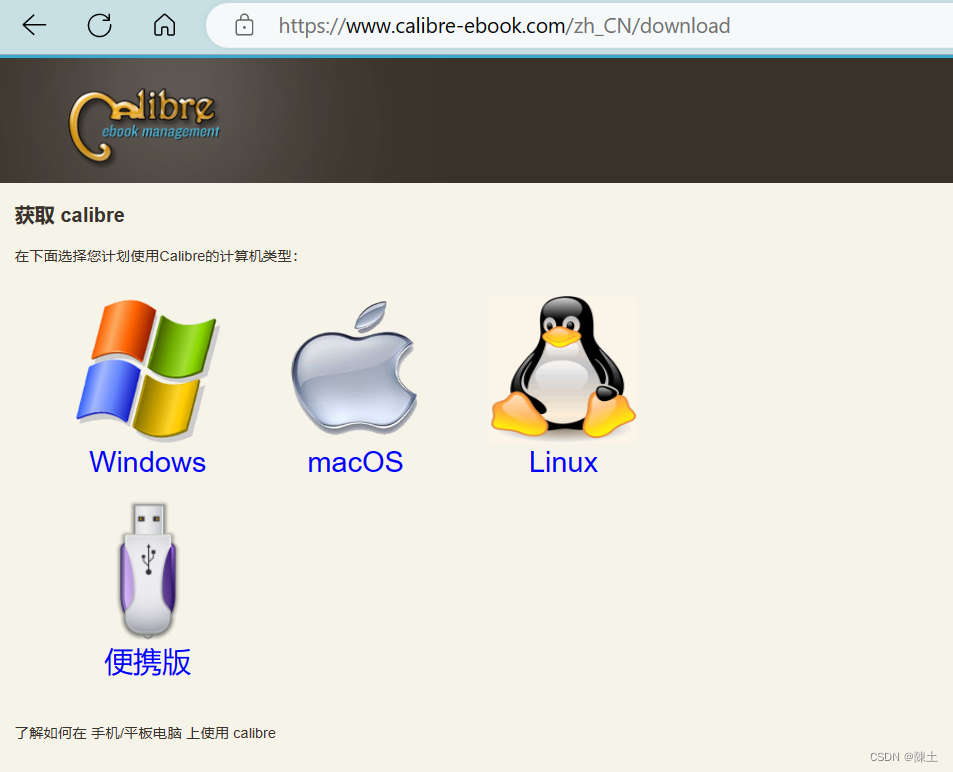This screenshot has width=953, height=772.
Task: Open the 便携版 portable download link
Action: (x=148, y=662)
